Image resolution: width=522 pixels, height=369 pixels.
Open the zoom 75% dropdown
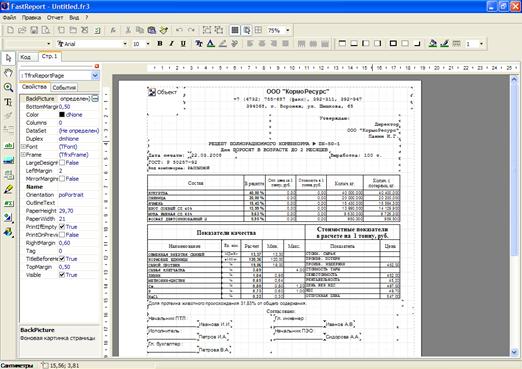(288, 30)
